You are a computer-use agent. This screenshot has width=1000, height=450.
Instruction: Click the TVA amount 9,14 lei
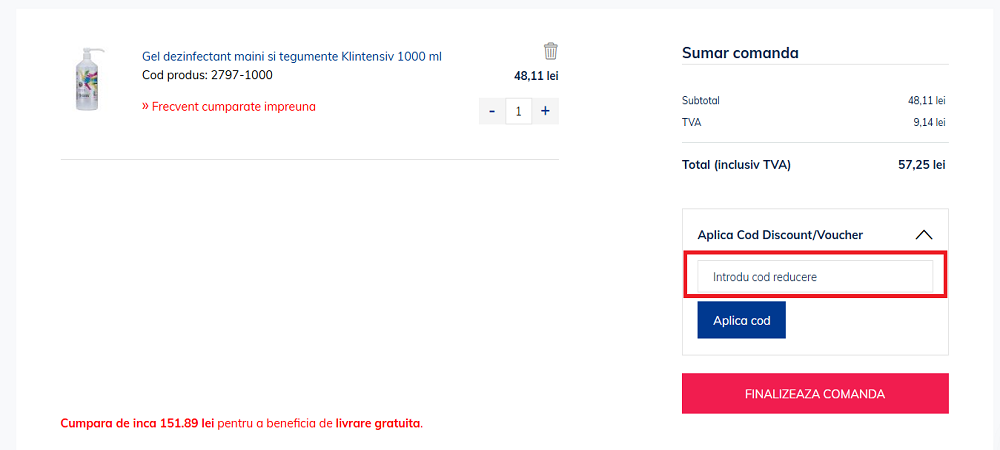(x=929, y=122)
